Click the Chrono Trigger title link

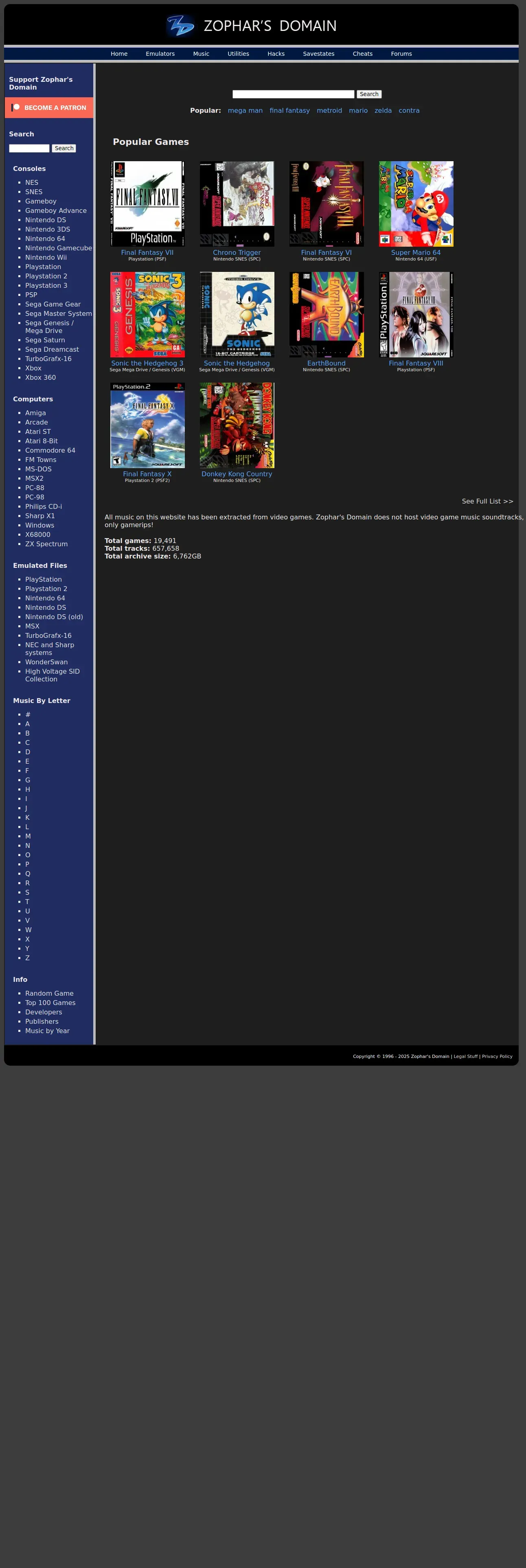237,253
